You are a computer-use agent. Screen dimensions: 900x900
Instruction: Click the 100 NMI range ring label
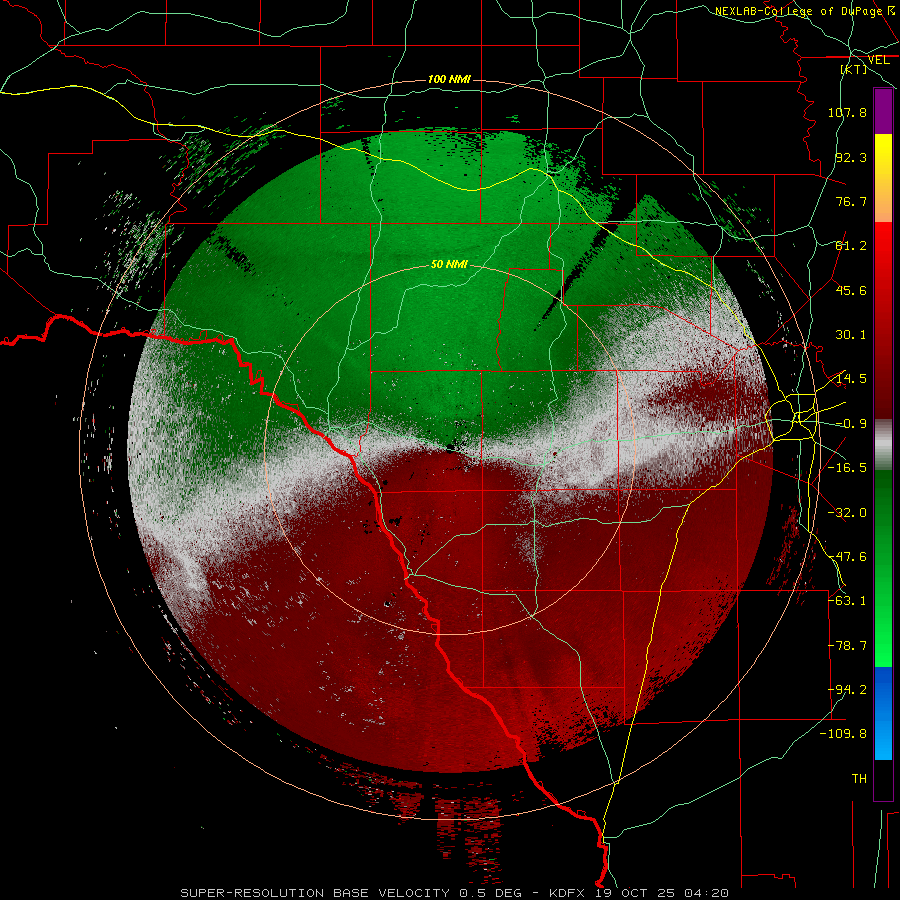[x=449, y=79]
